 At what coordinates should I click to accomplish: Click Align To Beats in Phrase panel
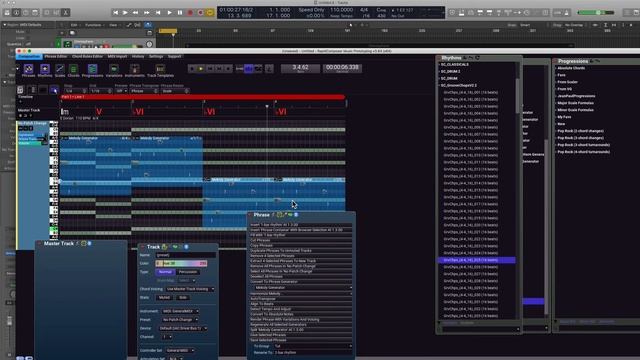coord(301,304)
